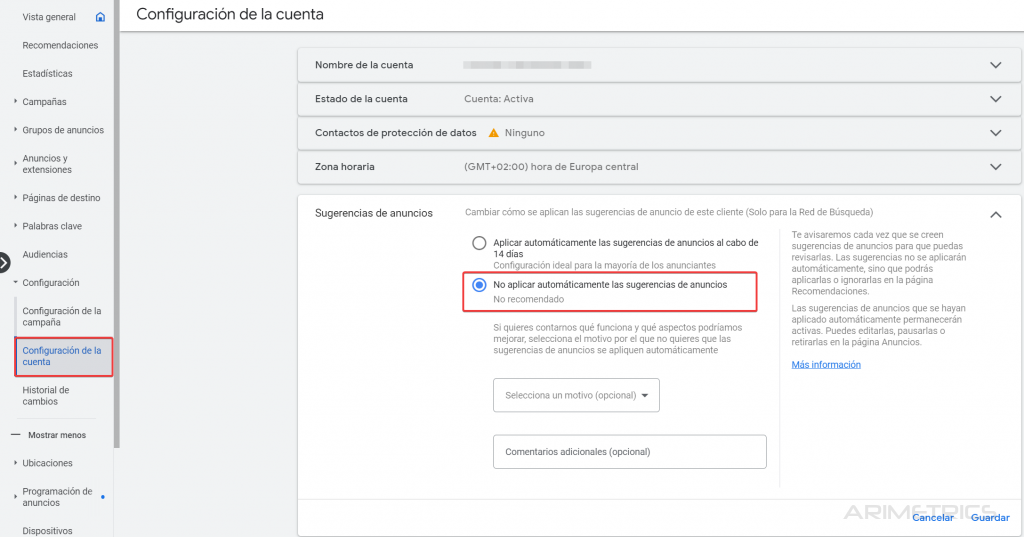Click the round arrow button on the left edge of the sidebar

pos(4,263)
